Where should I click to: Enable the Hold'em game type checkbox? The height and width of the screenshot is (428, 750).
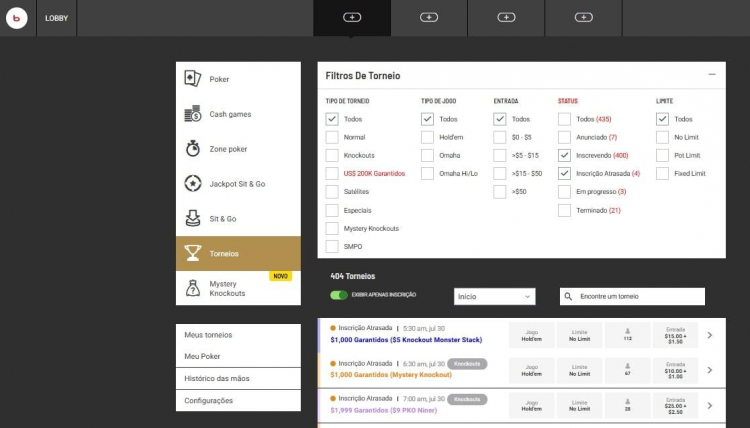[x=428, y=137]
